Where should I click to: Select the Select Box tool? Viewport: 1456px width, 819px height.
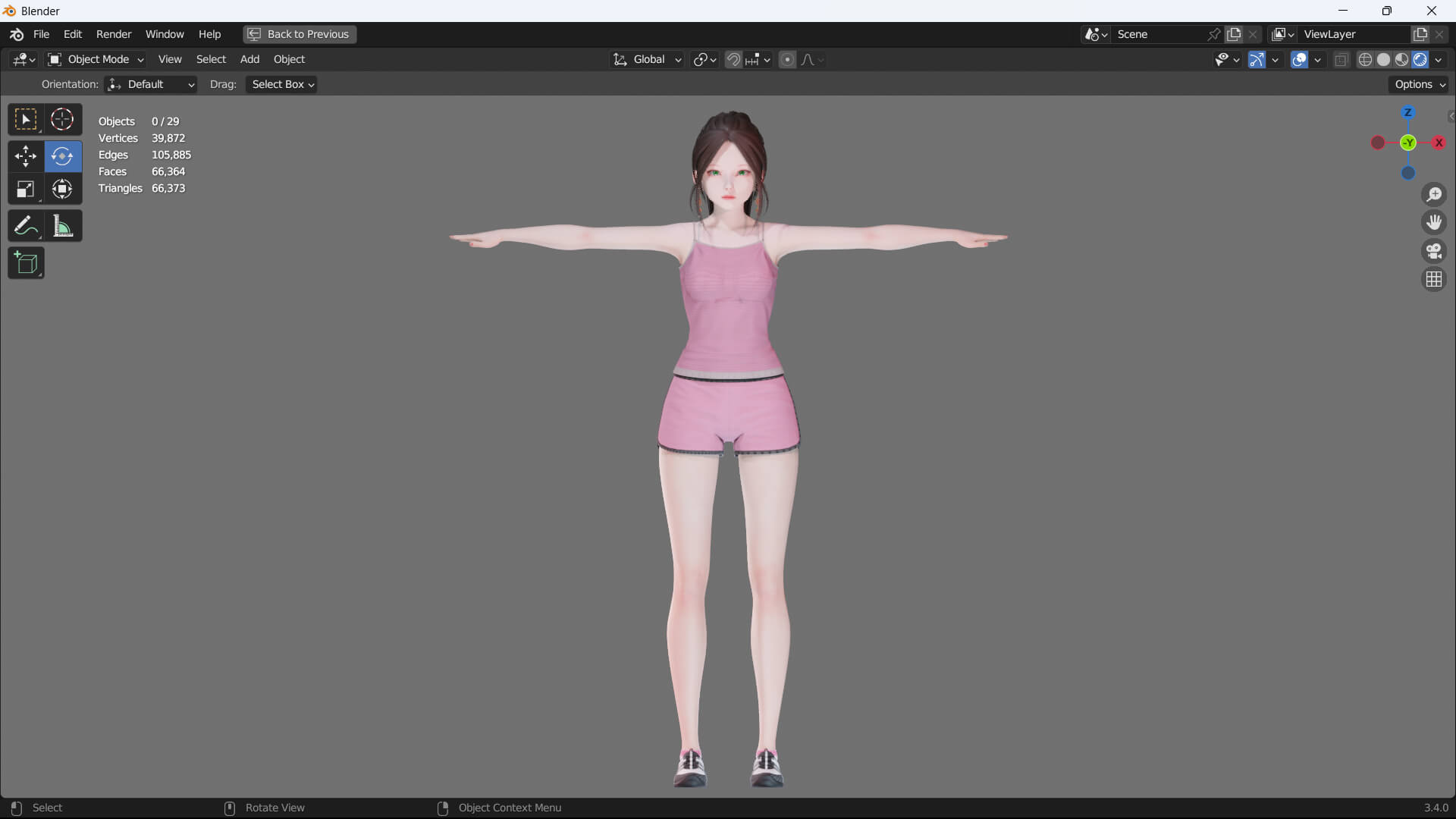pos(26,120)
